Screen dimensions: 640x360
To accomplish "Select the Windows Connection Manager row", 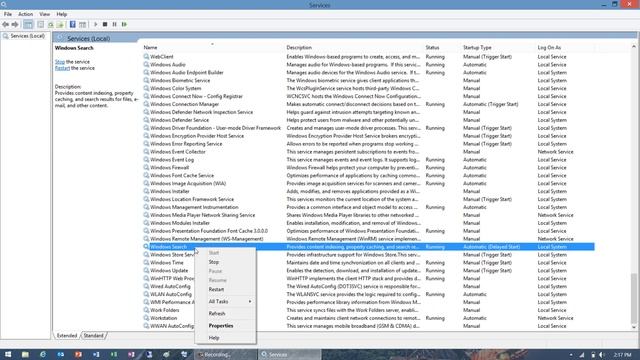I will pyautogui.click(x=369, y=104).
